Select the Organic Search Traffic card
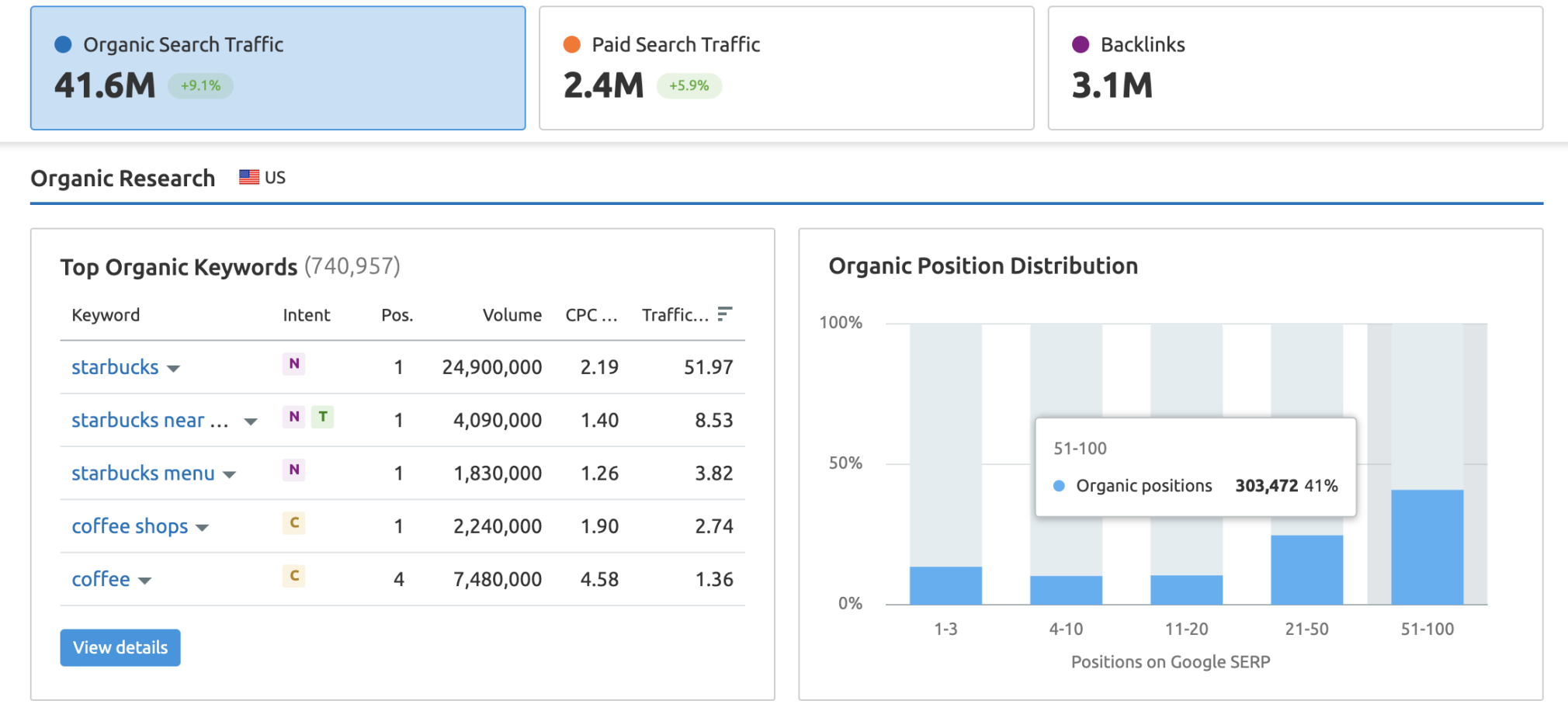The height and width of the screenshot is (718, 1568). click(278, 68)
